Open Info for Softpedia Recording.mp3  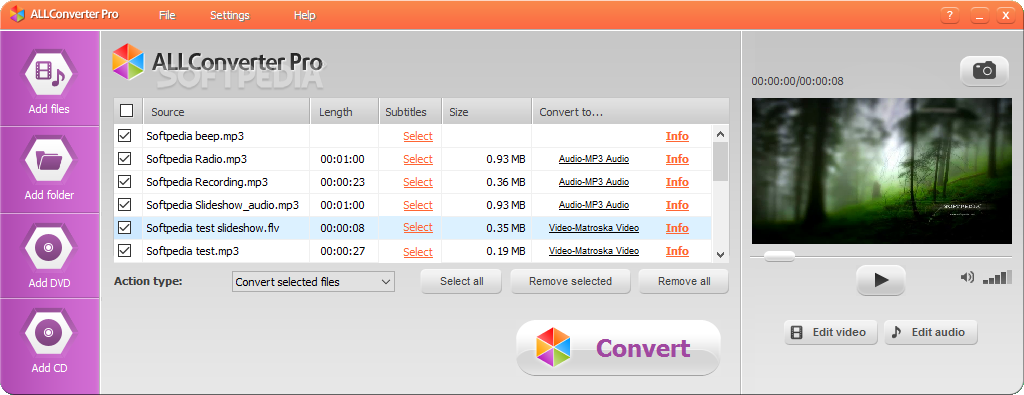[x=677, y=182]
